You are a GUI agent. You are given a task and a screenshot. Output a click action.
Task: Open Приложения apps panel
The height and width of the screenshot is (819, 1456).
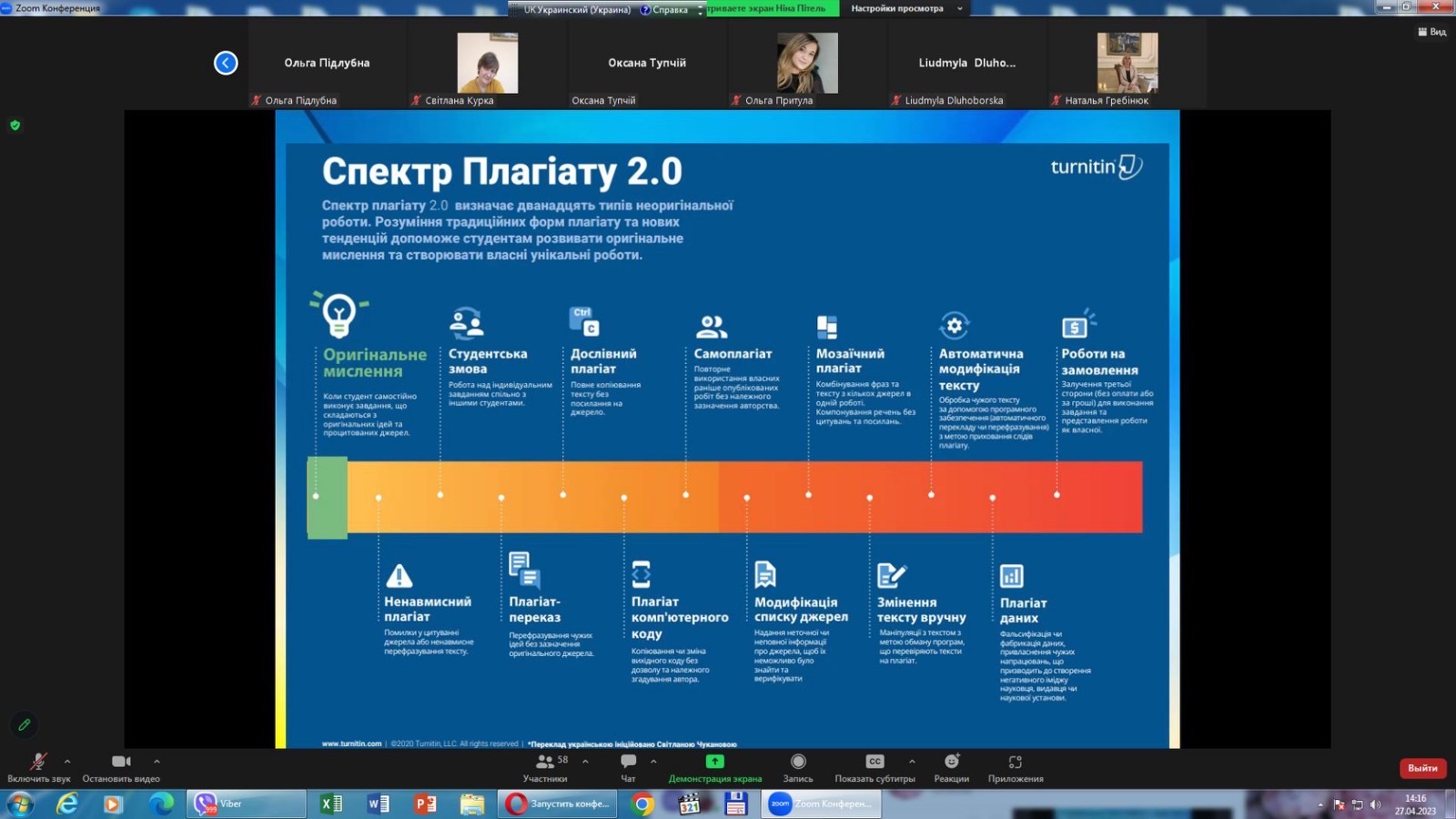click(1016, 768)
